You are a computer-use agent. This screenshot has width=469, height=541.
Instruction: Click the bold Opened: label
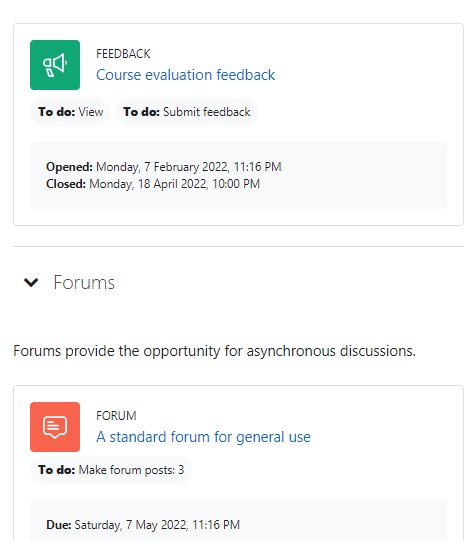(69, 167)
